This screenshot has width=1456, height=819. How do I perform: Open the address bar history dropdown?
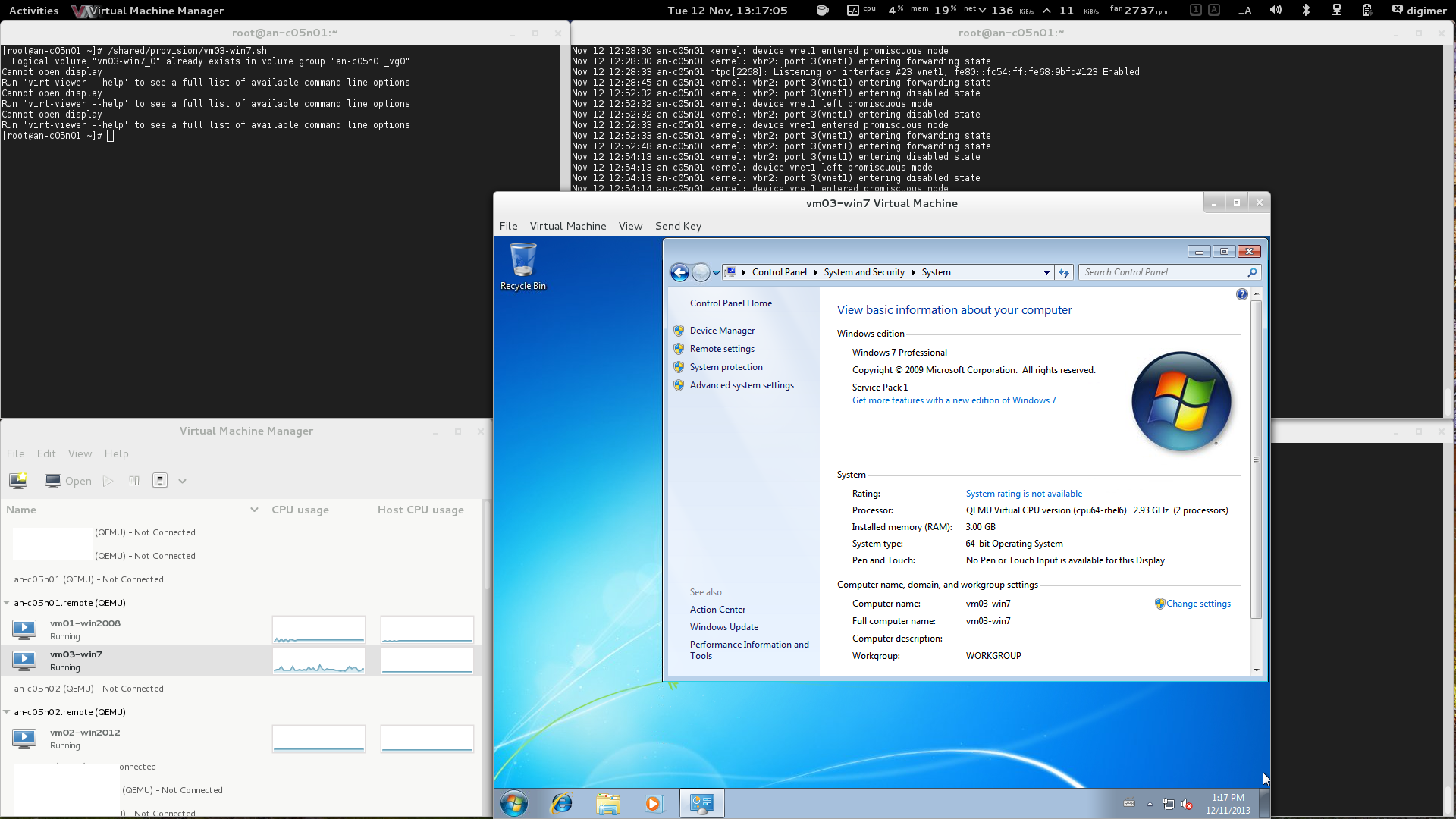(x=1046, y=272)
